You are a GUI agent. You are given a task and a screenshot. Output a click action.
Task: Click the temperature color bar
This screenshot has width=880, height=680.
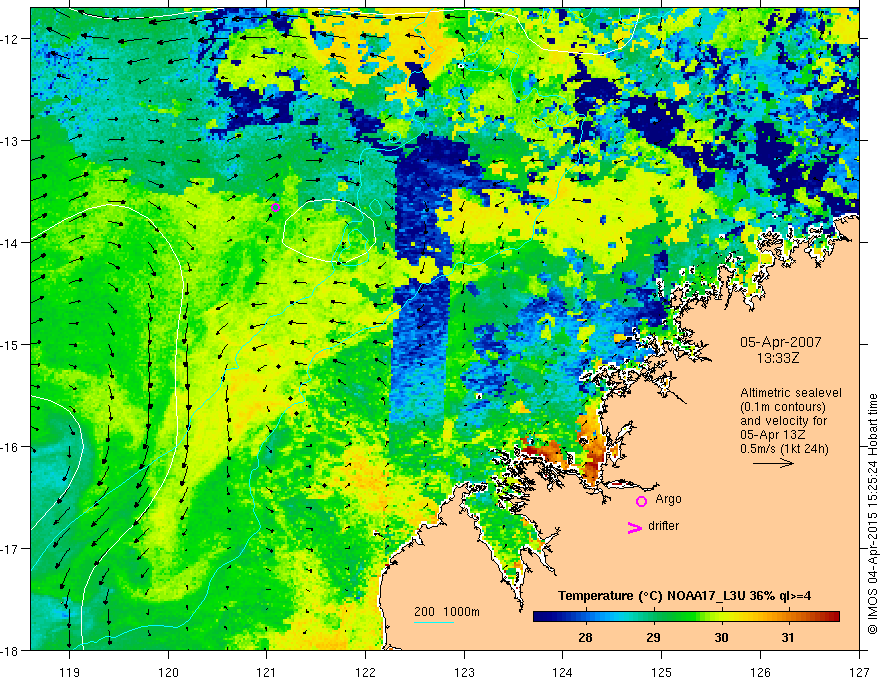tap(686, 617)
